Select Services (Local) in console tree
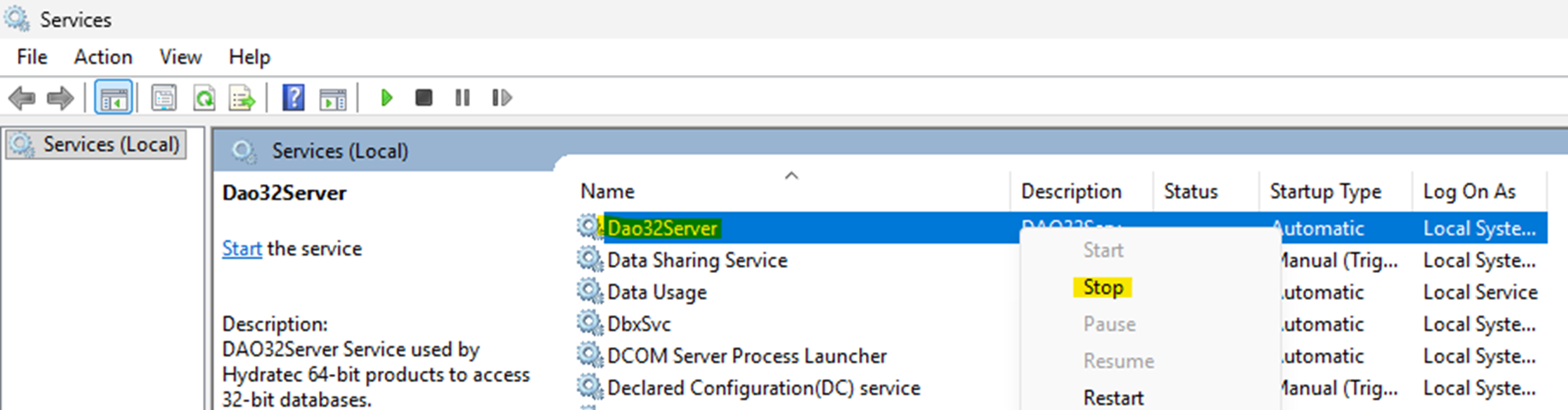 (111, 145)
